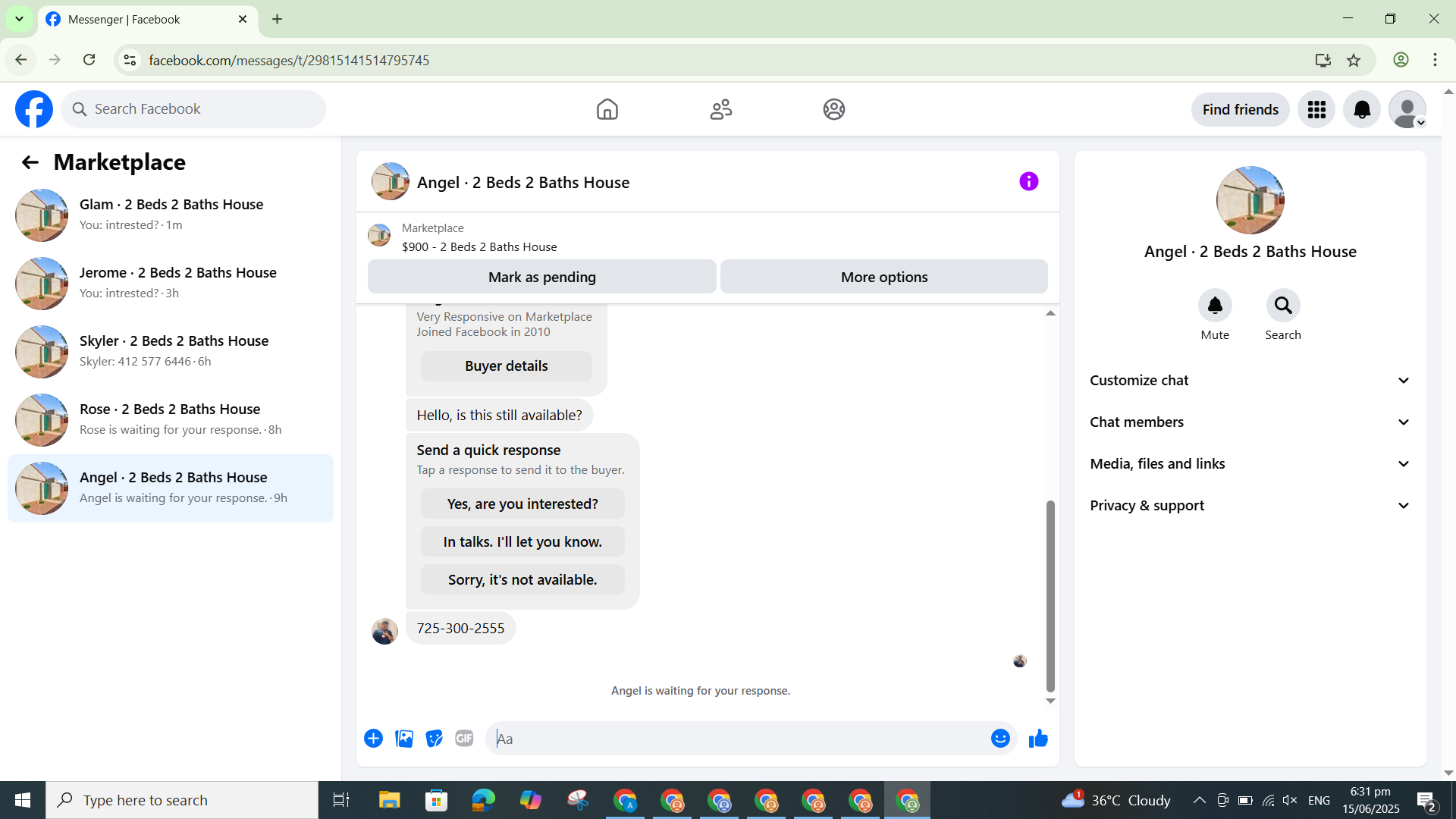Go to Home tab in top navigation
The height and width of the screenshot is (819, 1456).
pyautogui.click(x=607, y=110)
